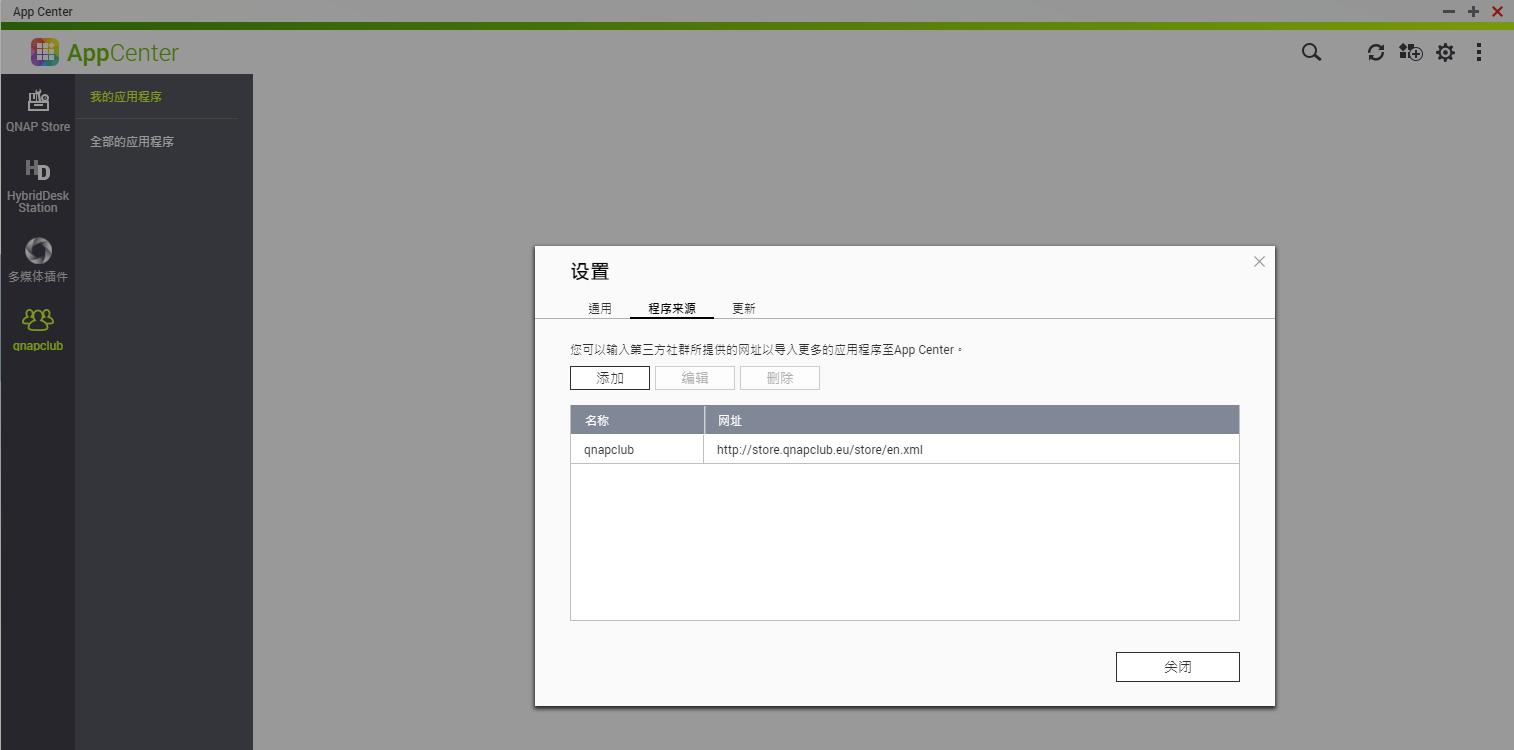Image resolution: width=1514 pixels, height=750 pixels.
Task: Click the 删除 button
Action: tap(780, 378)
